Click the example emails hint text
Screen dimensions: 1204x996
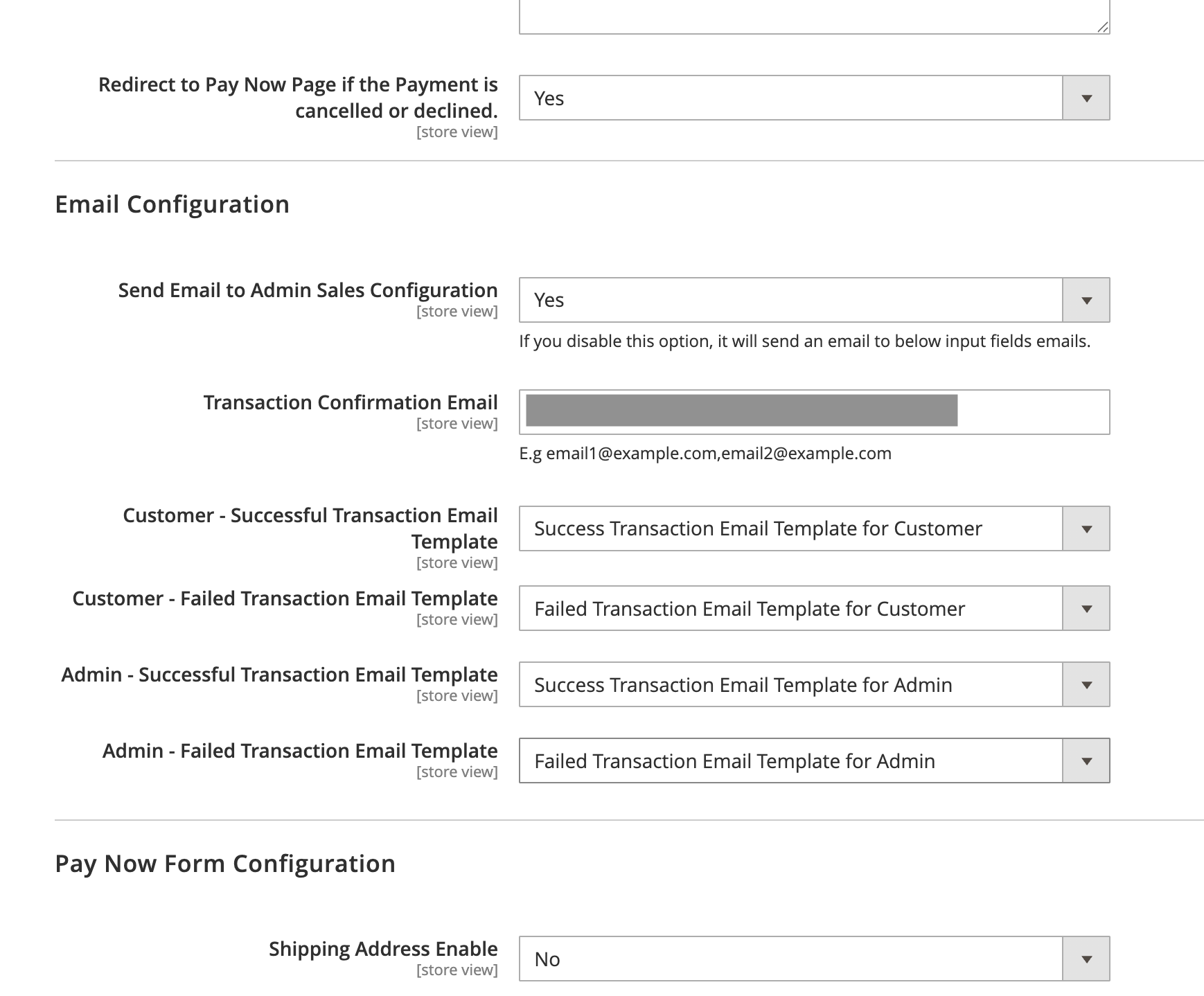[705, 453]
